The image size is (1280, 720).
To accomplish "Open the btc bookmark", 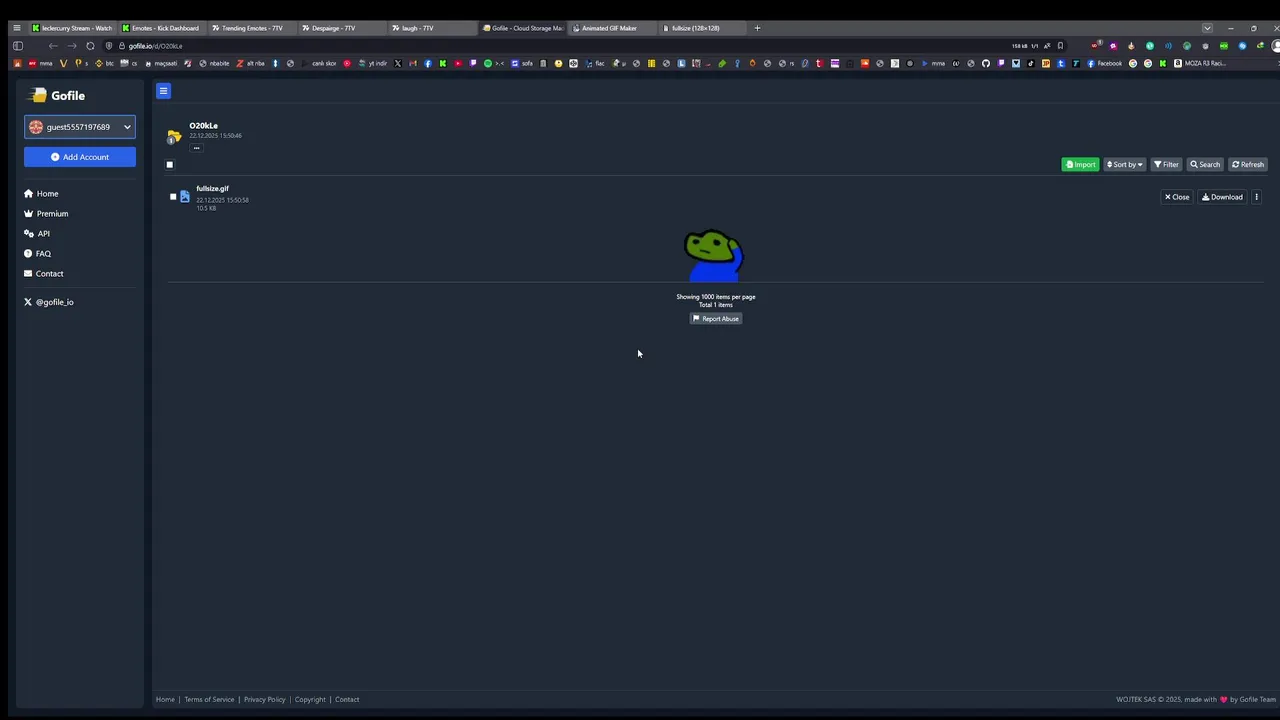I will (103, 63).
